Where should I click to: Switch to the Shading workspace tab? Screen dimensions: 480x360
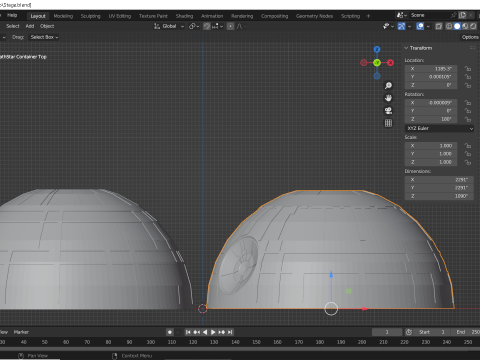point(184,16)
